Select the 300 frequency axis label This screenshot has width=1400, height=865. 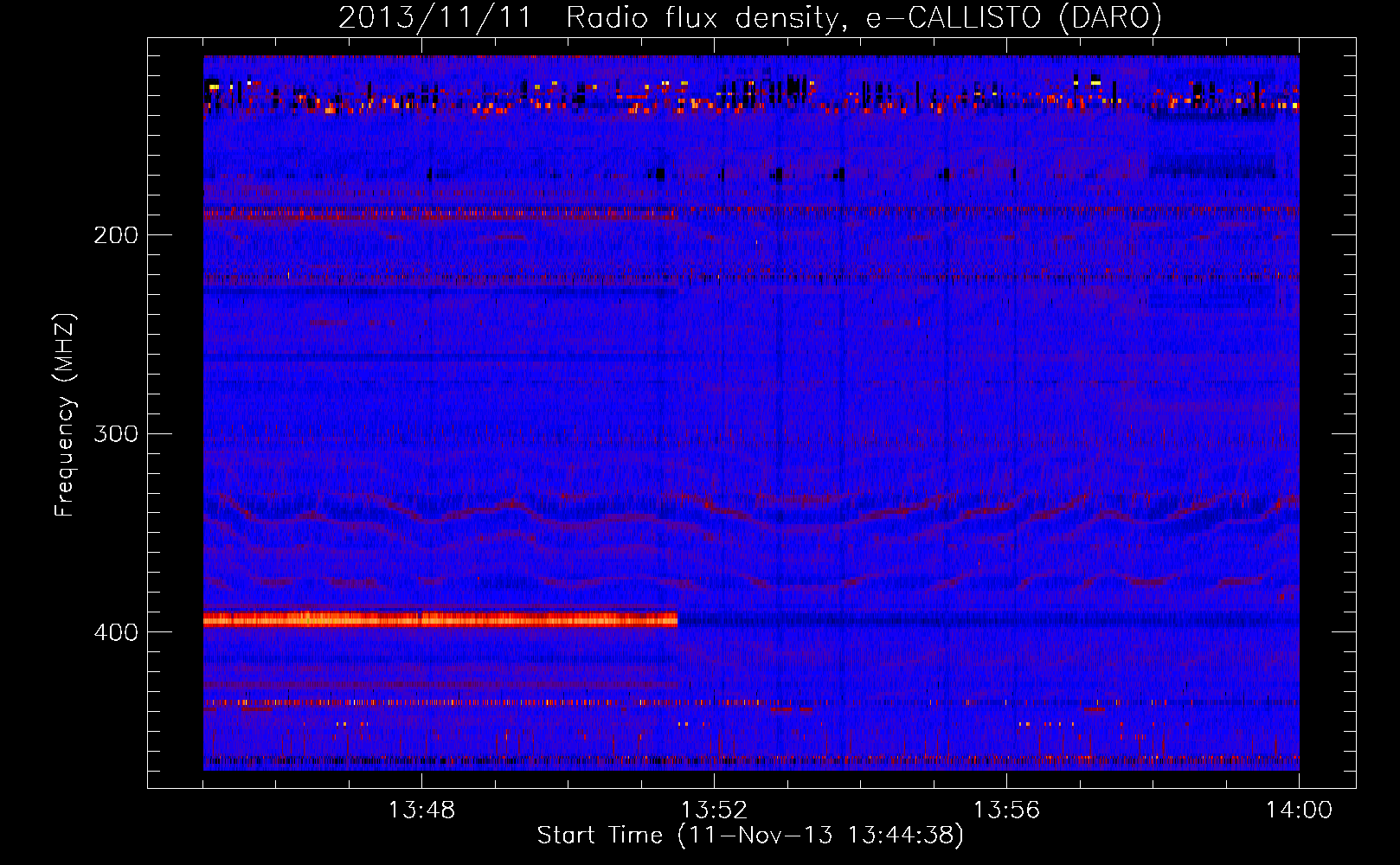(115, 433)
